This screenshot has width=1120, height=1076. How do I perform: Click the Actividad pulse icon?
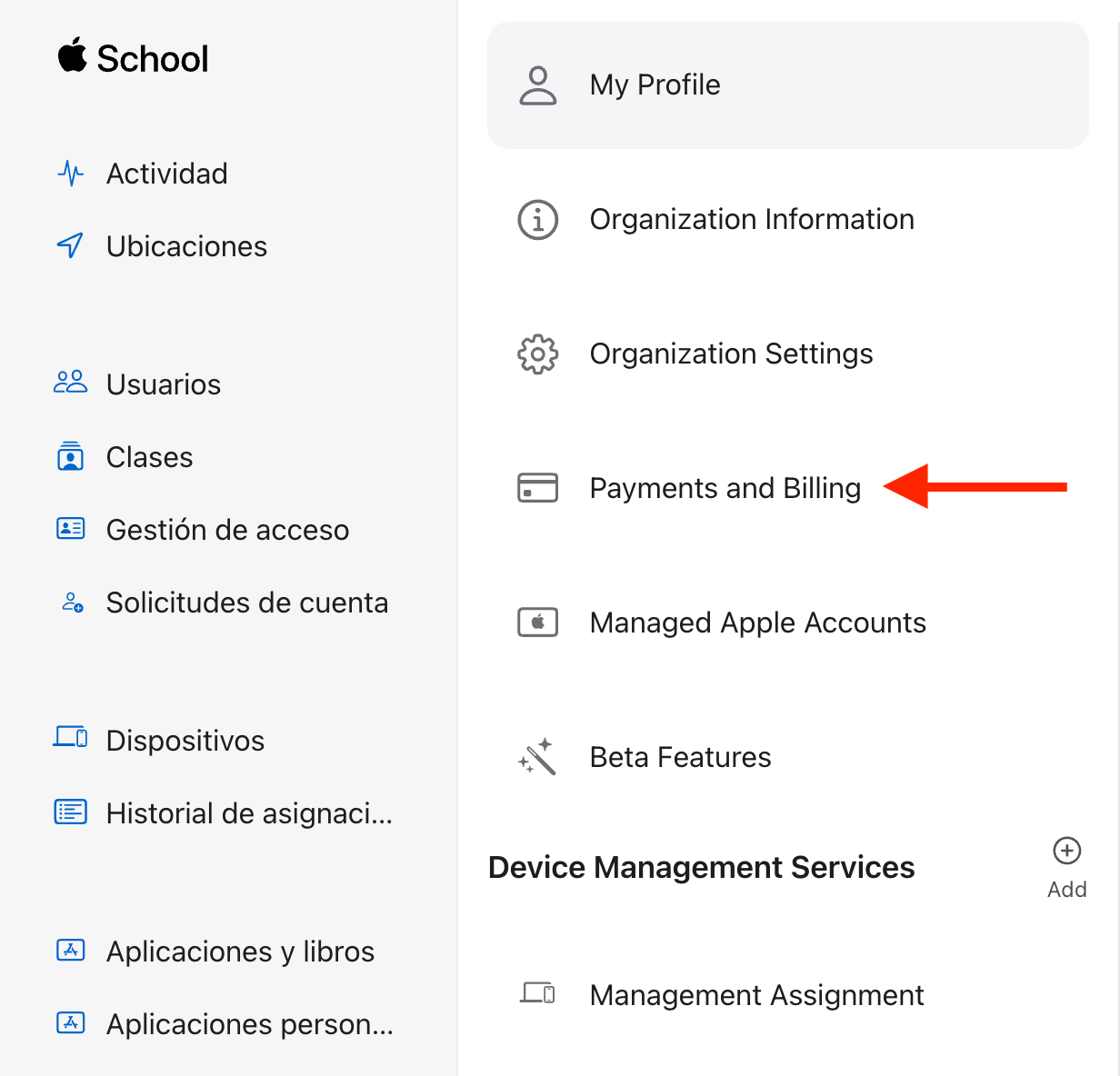point(71,174)
